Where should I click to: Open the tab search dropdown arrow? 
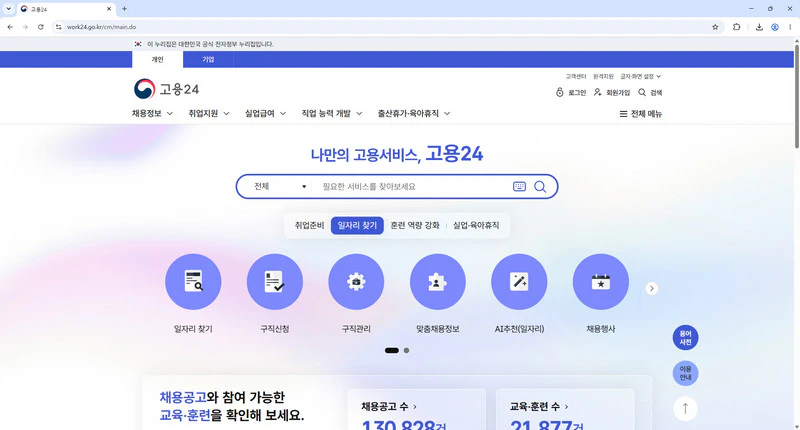[x=9, y=9]
